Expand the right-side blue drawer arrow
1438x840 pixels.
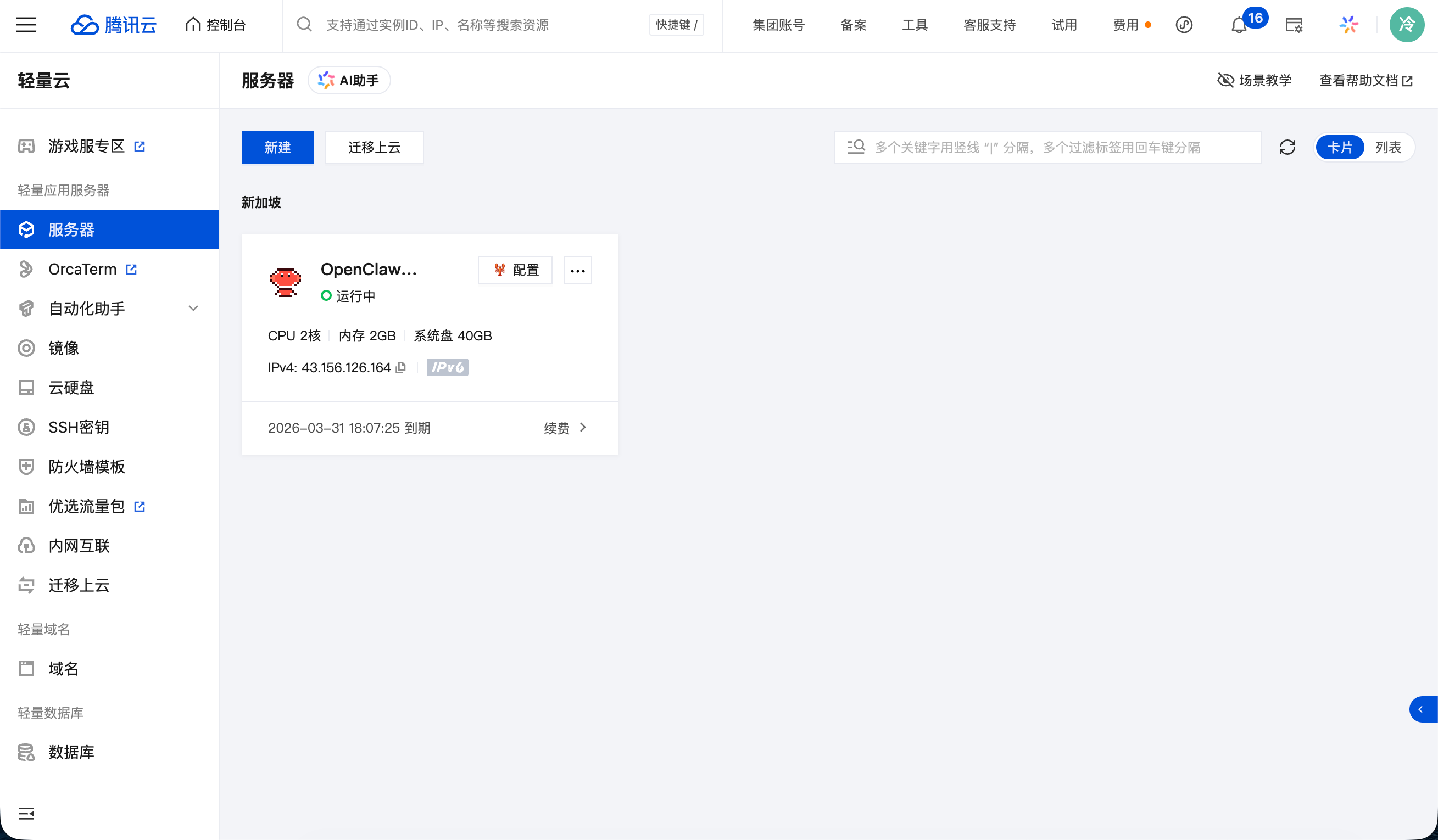(1422, 709)
